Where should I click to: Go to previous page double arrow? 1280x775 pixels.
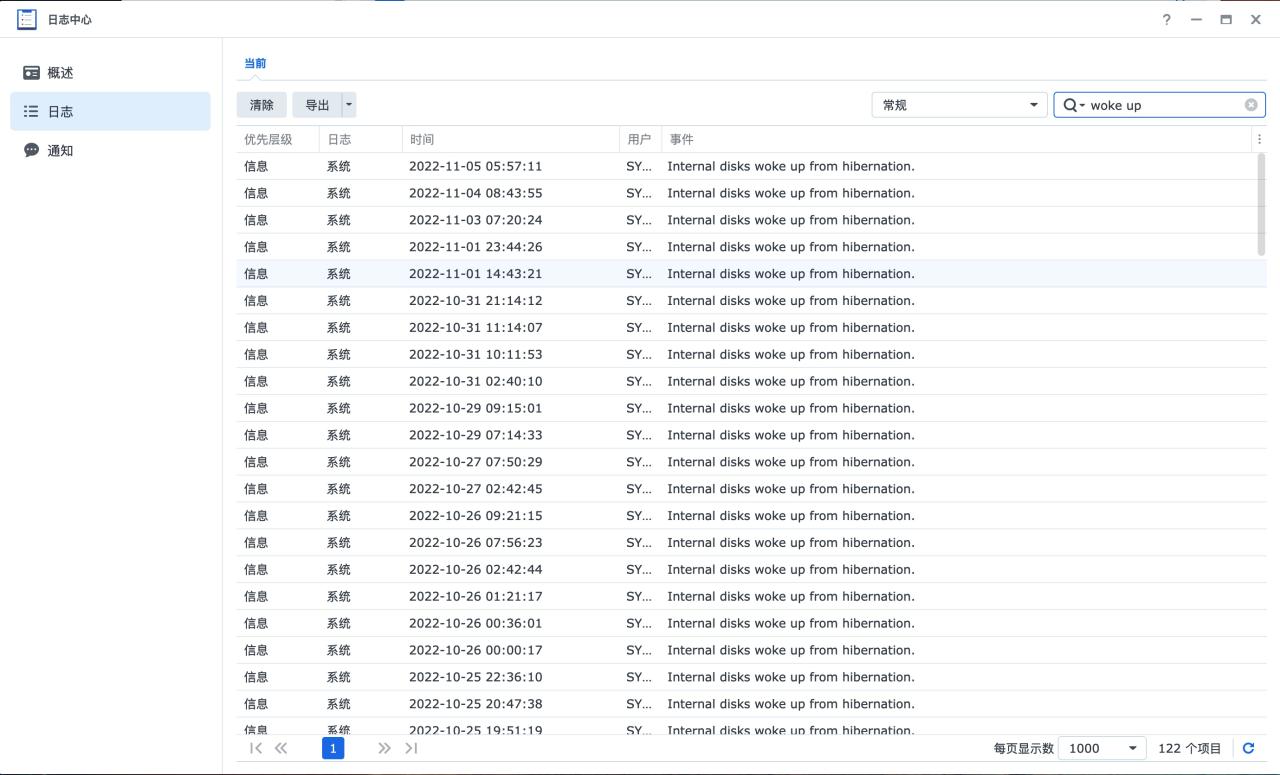click(x=281, y=748)
